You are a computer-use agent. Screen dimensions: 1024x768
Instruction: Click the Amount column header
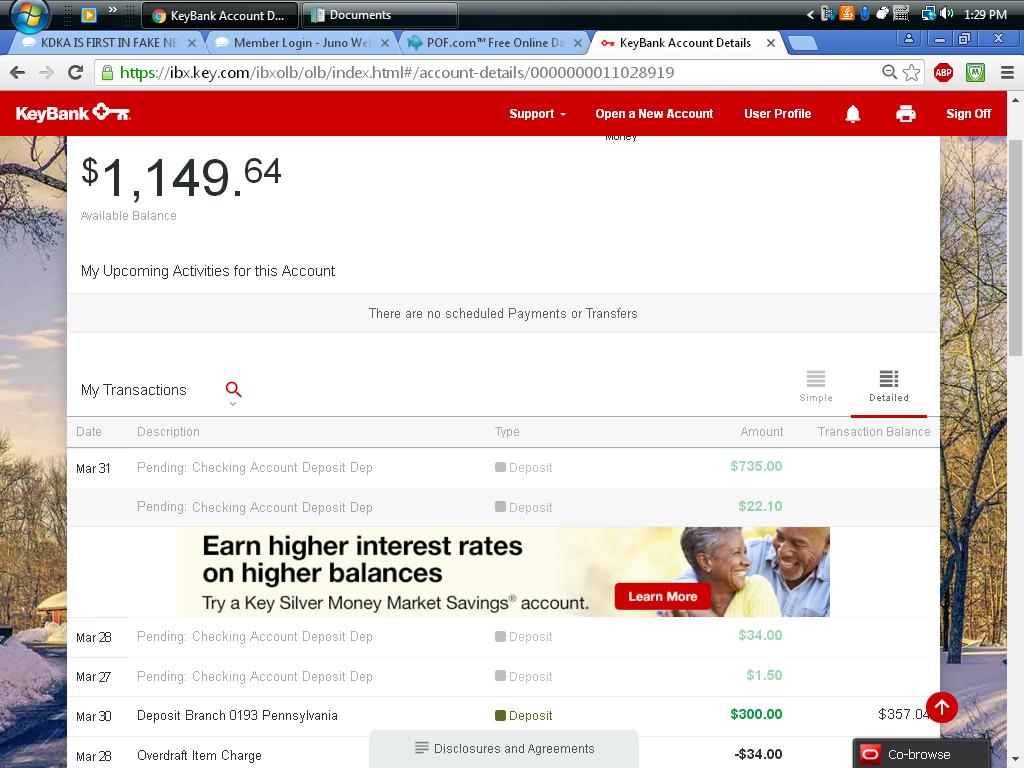pos(761,432)
